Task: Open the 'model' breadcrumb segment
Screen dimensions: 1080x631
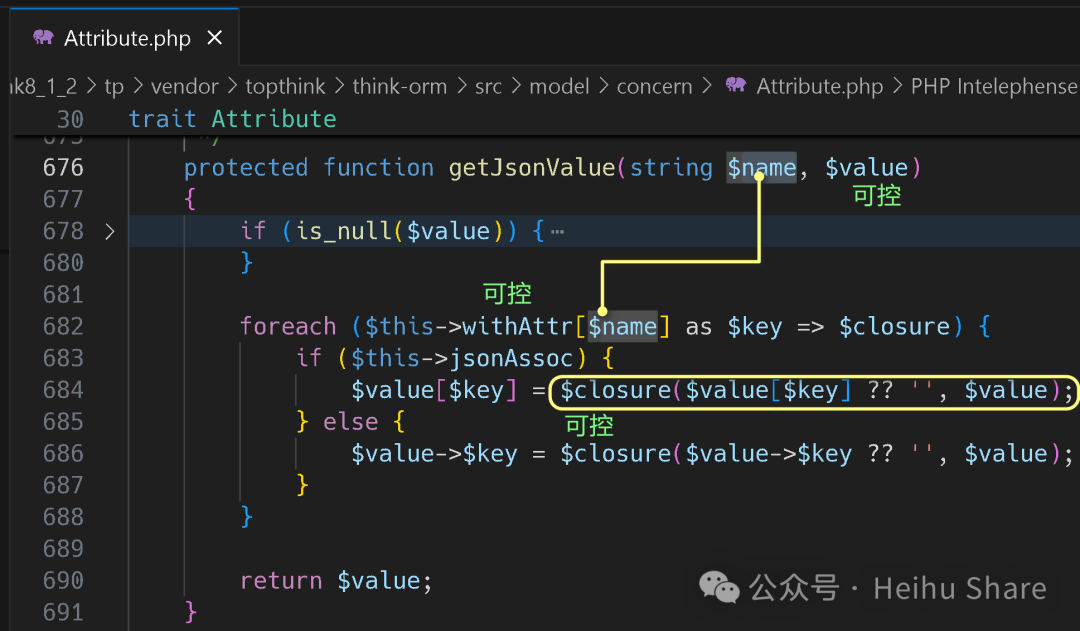Action: click(559, 86)
